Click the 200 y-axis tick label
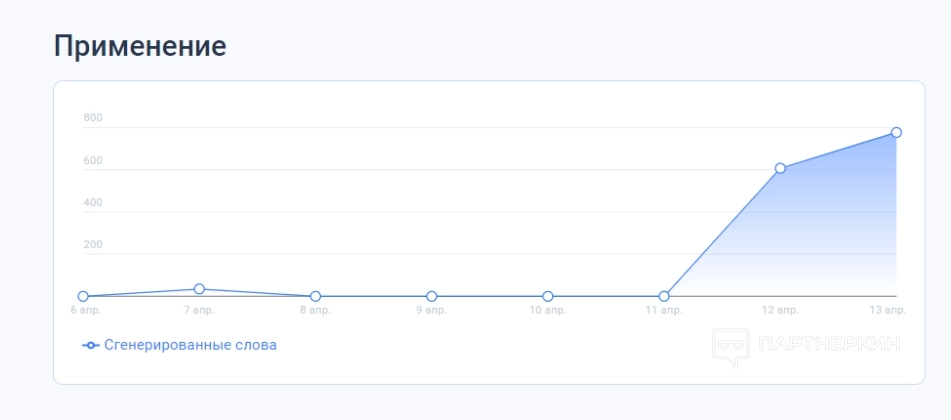Image resolution: width=951 pixels, height=420 pixels. click(93, 245)
